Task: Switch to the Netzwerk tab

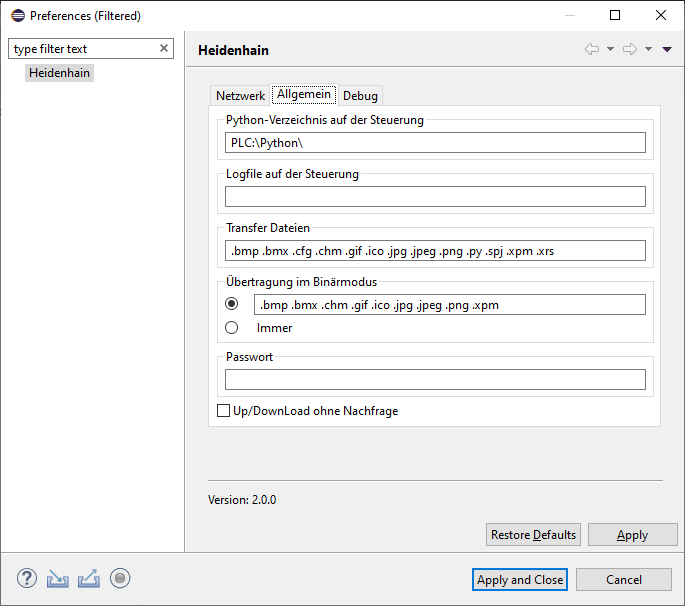Action: 240,96
